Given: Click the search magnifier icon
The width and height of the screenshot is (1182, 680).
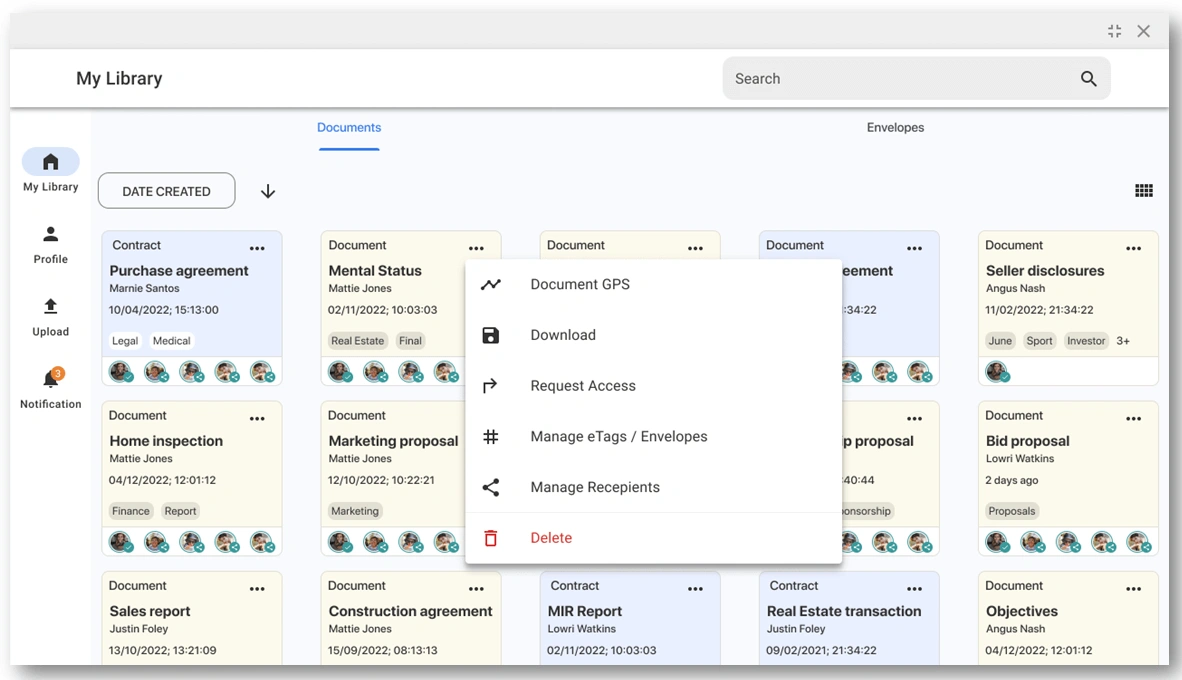Looking at the screenshot, I should (1089, 78).
